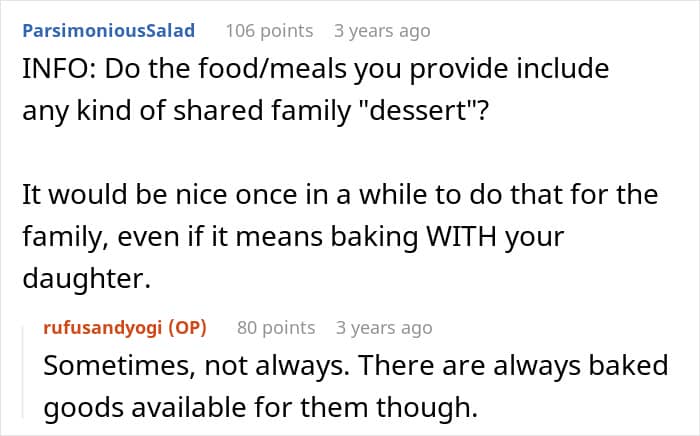Click the text "goods available for them though."
This screenshot has height=436, width=700.
pos(261,407)
